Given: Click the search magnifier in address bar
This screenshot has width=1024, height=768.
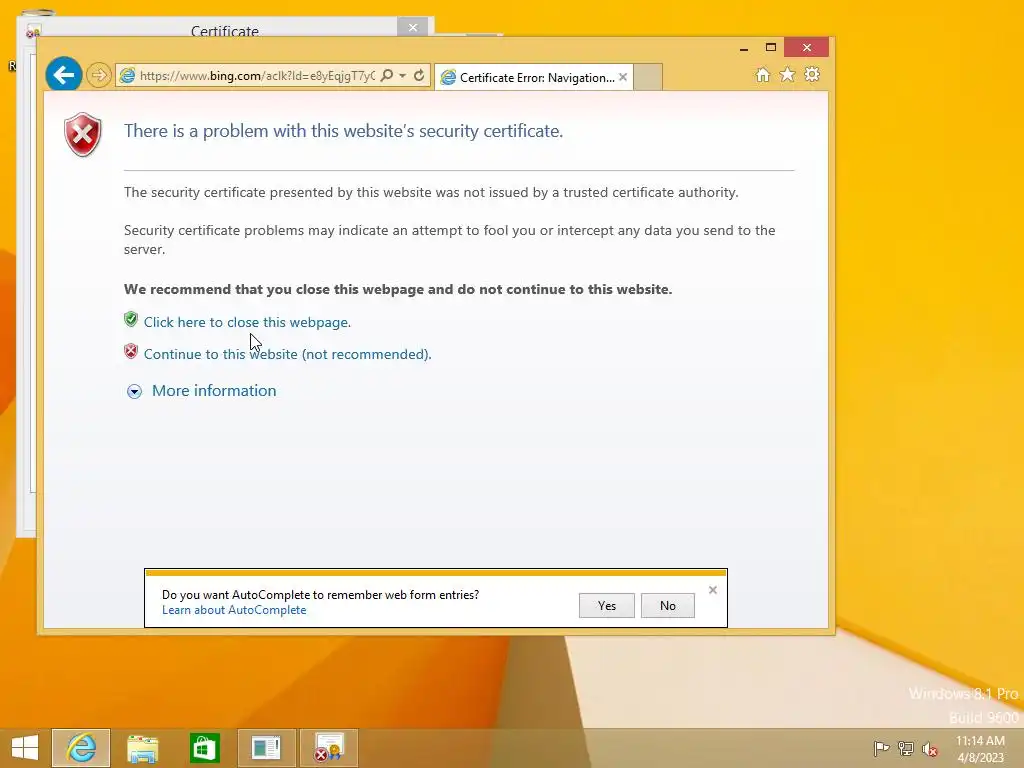Looking at the screenshot, I should pos(387,75).
